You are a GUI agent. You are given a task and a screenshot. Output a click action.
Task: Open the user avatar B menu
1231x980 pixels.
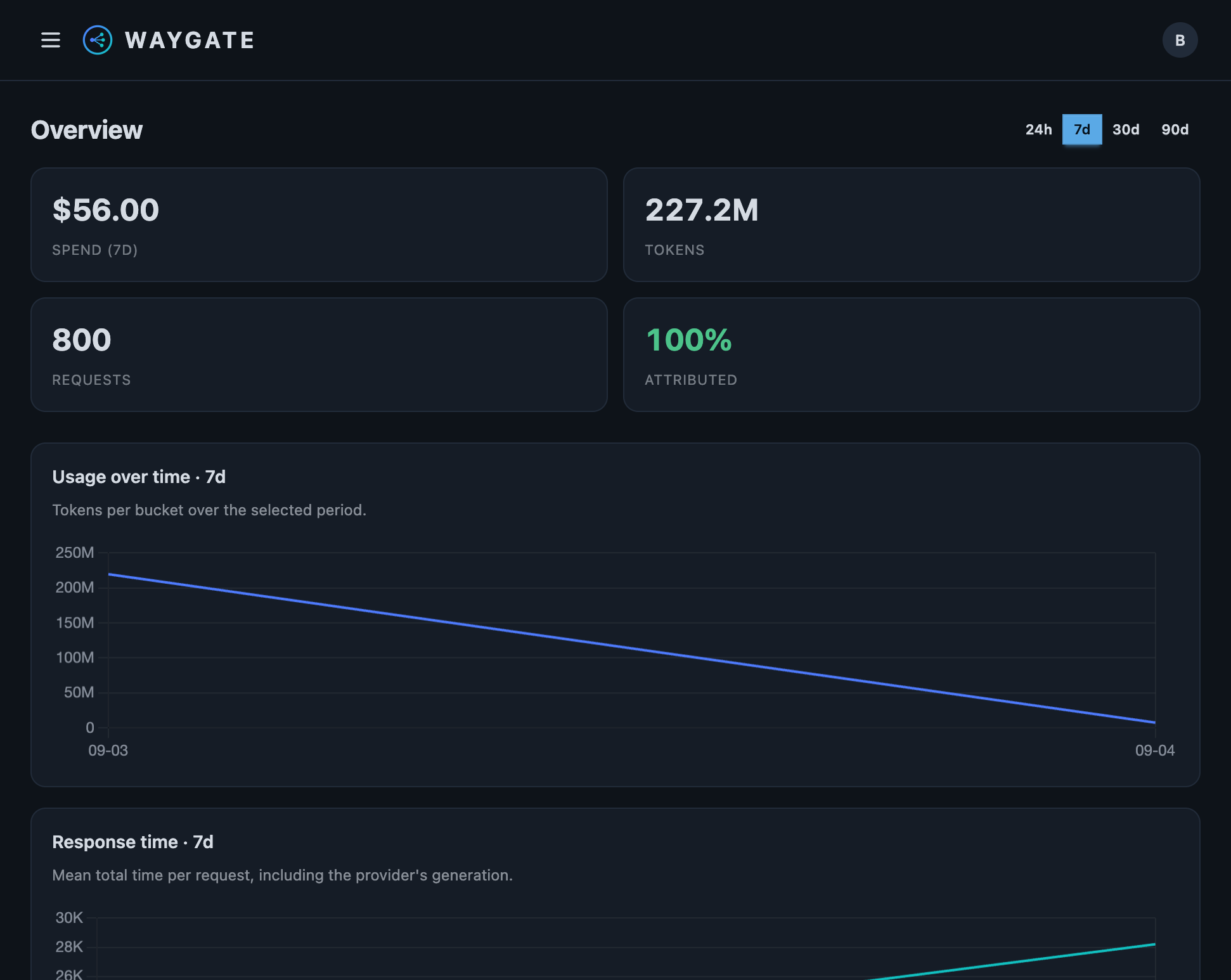pyautogui.click(x=1180, y=41)
